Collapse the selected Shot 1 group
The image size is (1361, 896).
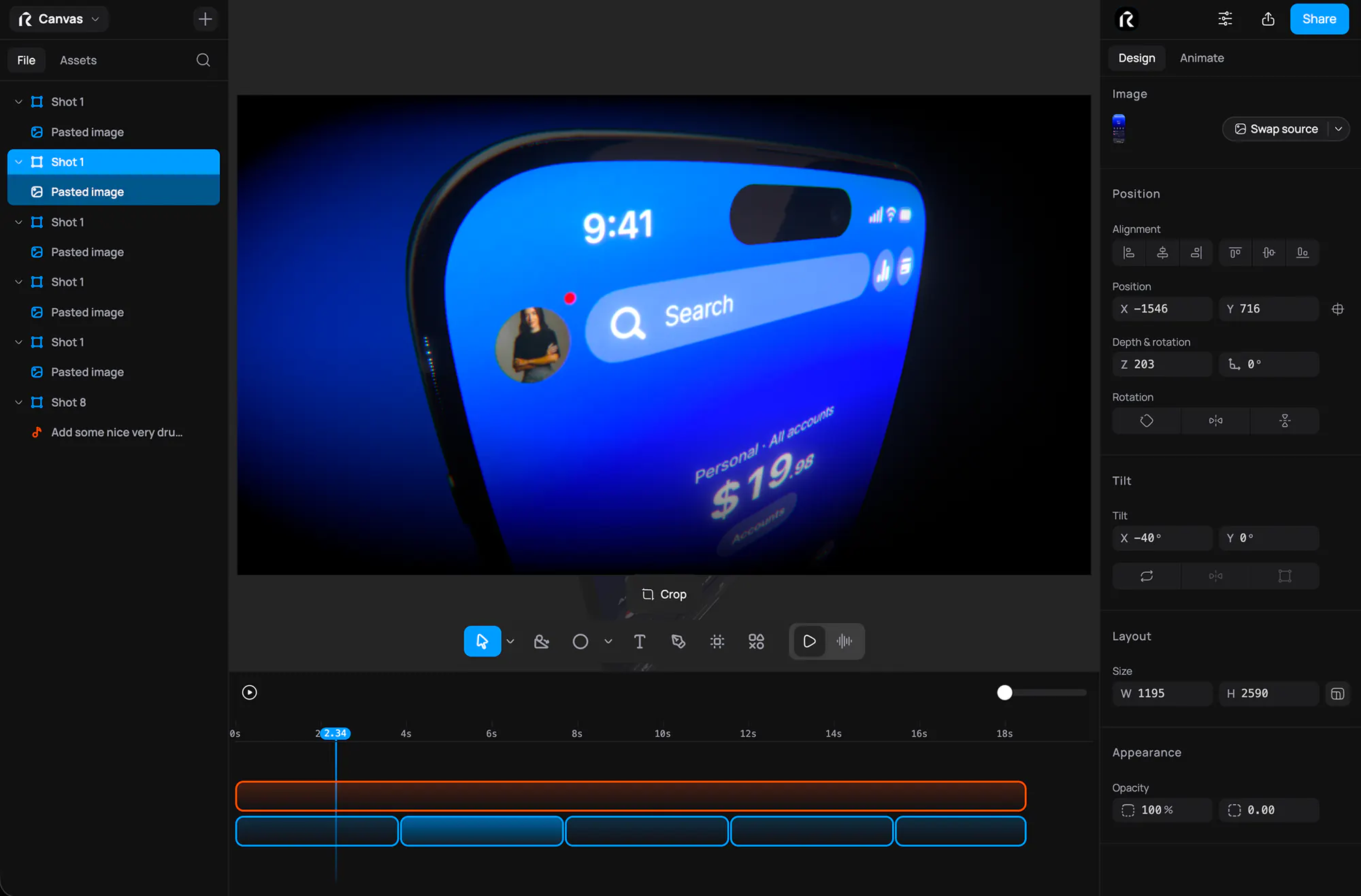[x=18, y=162]
